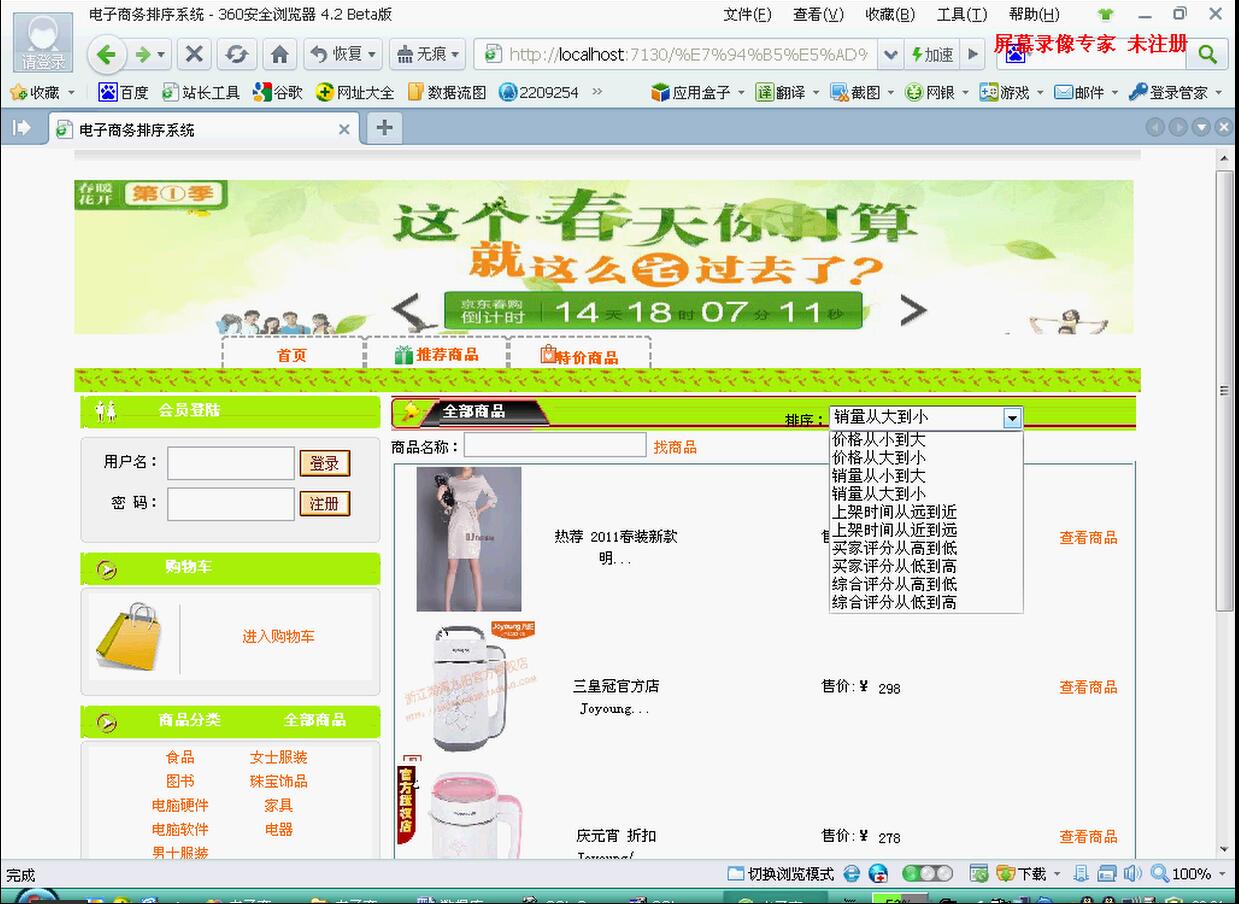This screenshot has width=1239, height=904.
Task: Go to browser home page icon
Action: pos(280,54)
